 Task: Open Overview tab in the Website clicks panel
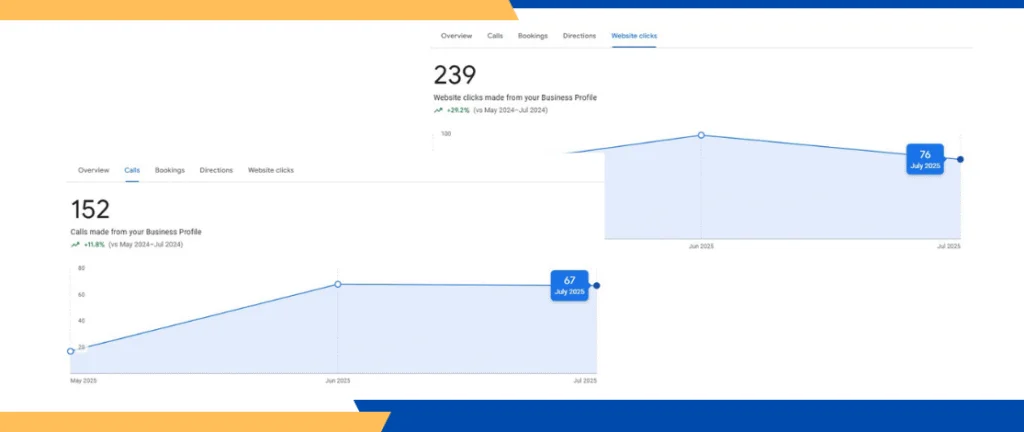coord(456,36)
